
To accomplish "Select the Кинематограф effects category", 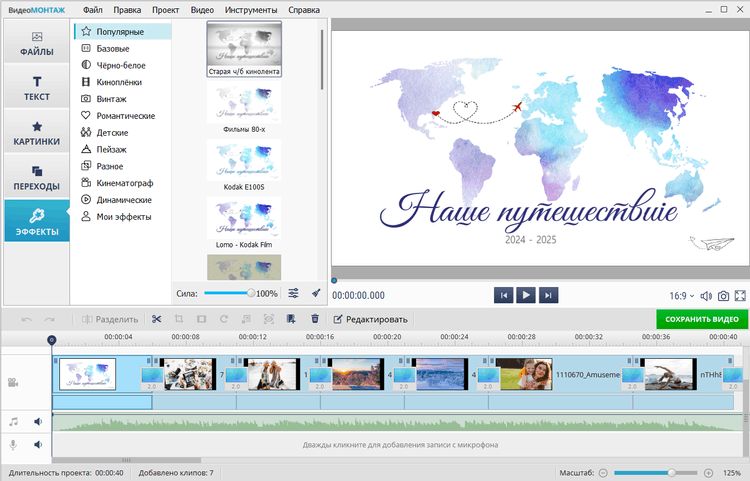I will point(125,183).
